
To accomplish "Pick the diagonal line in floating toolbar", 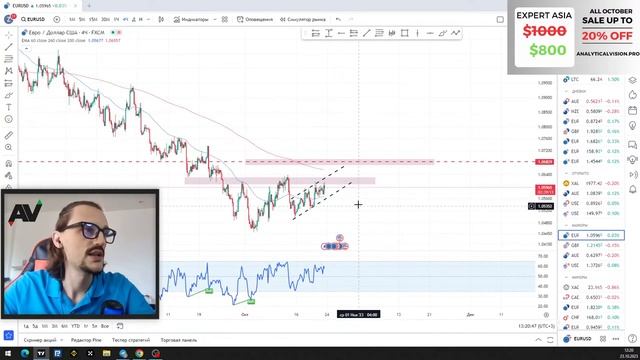I will (367, 33).
